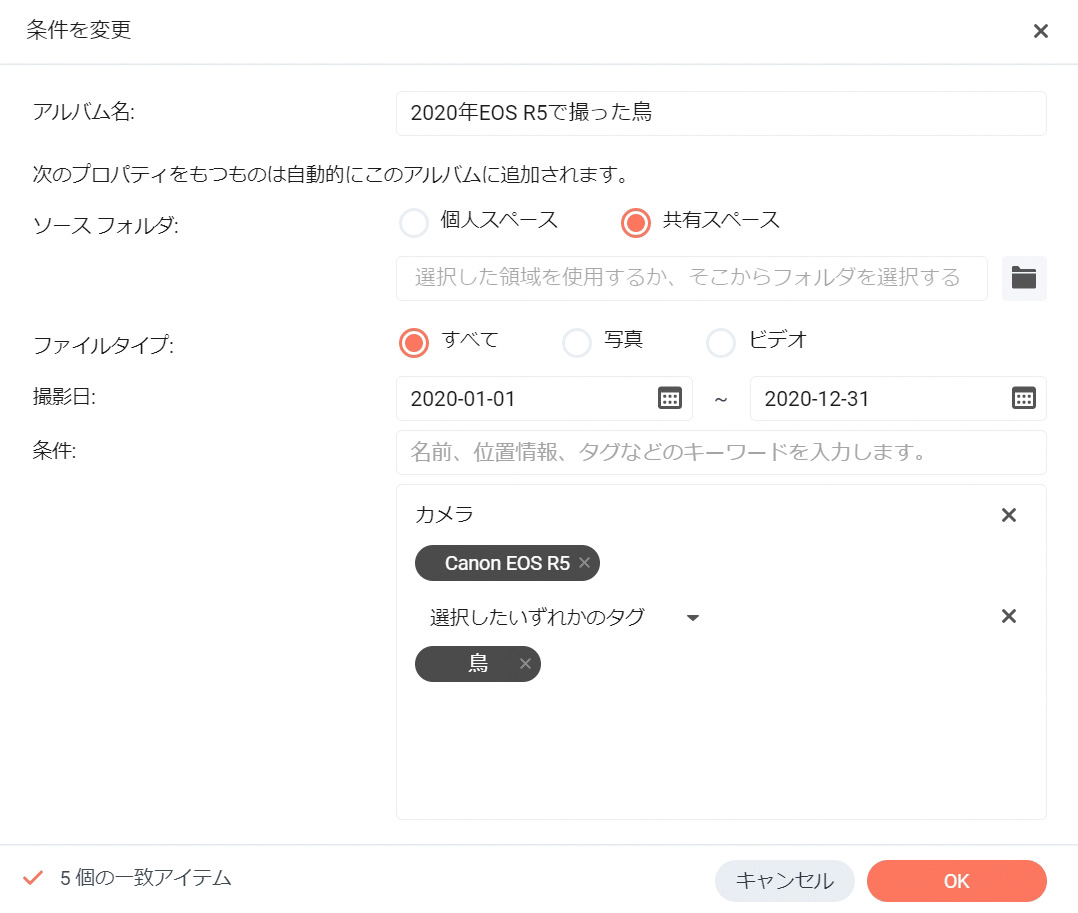Screen dimensions: 1078x913
Task: Select the 共有スペース radio button
Action: [636, 222]
